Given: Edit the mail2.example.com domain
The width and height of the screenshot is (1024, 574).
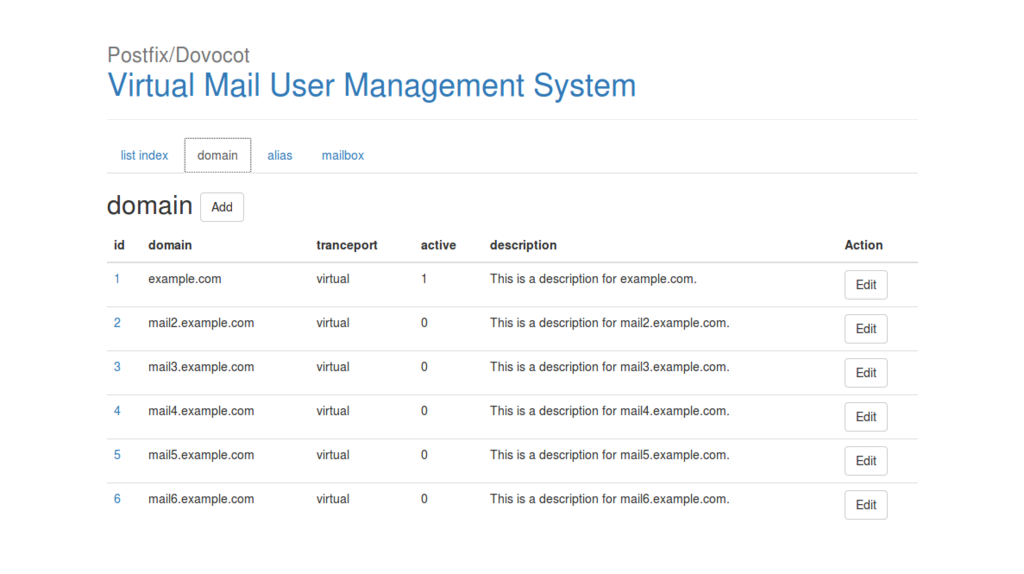Looking at the screenshot, I should 866,329.
